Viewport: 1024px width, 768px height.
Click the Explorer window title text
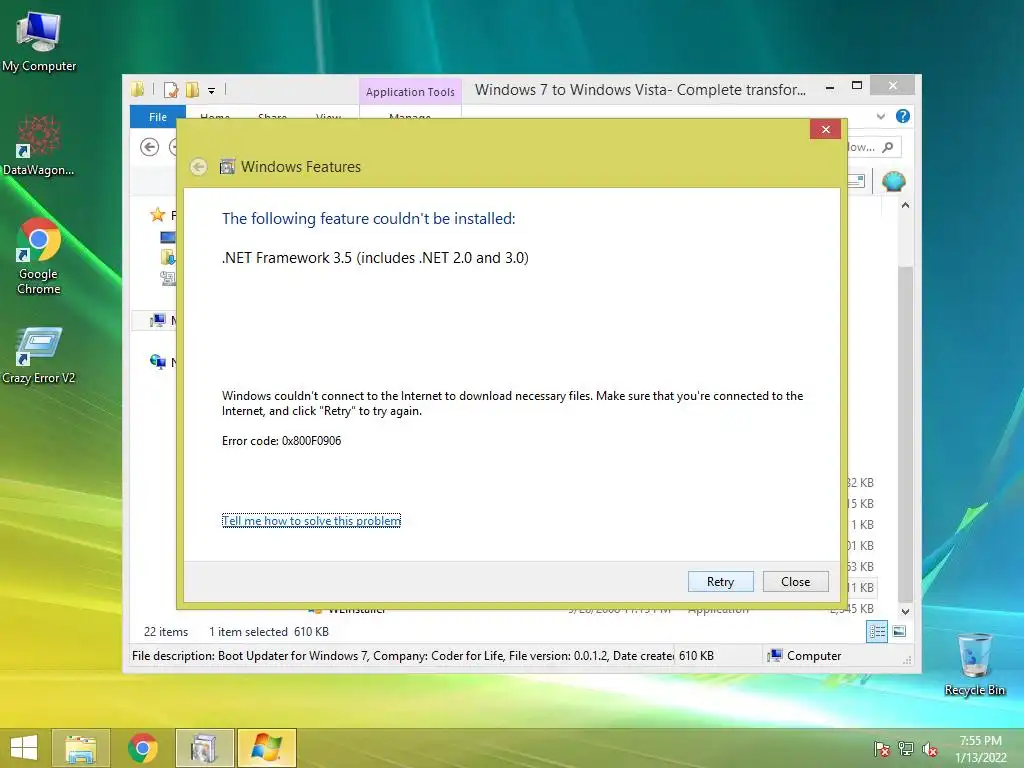tap(640, 89)
